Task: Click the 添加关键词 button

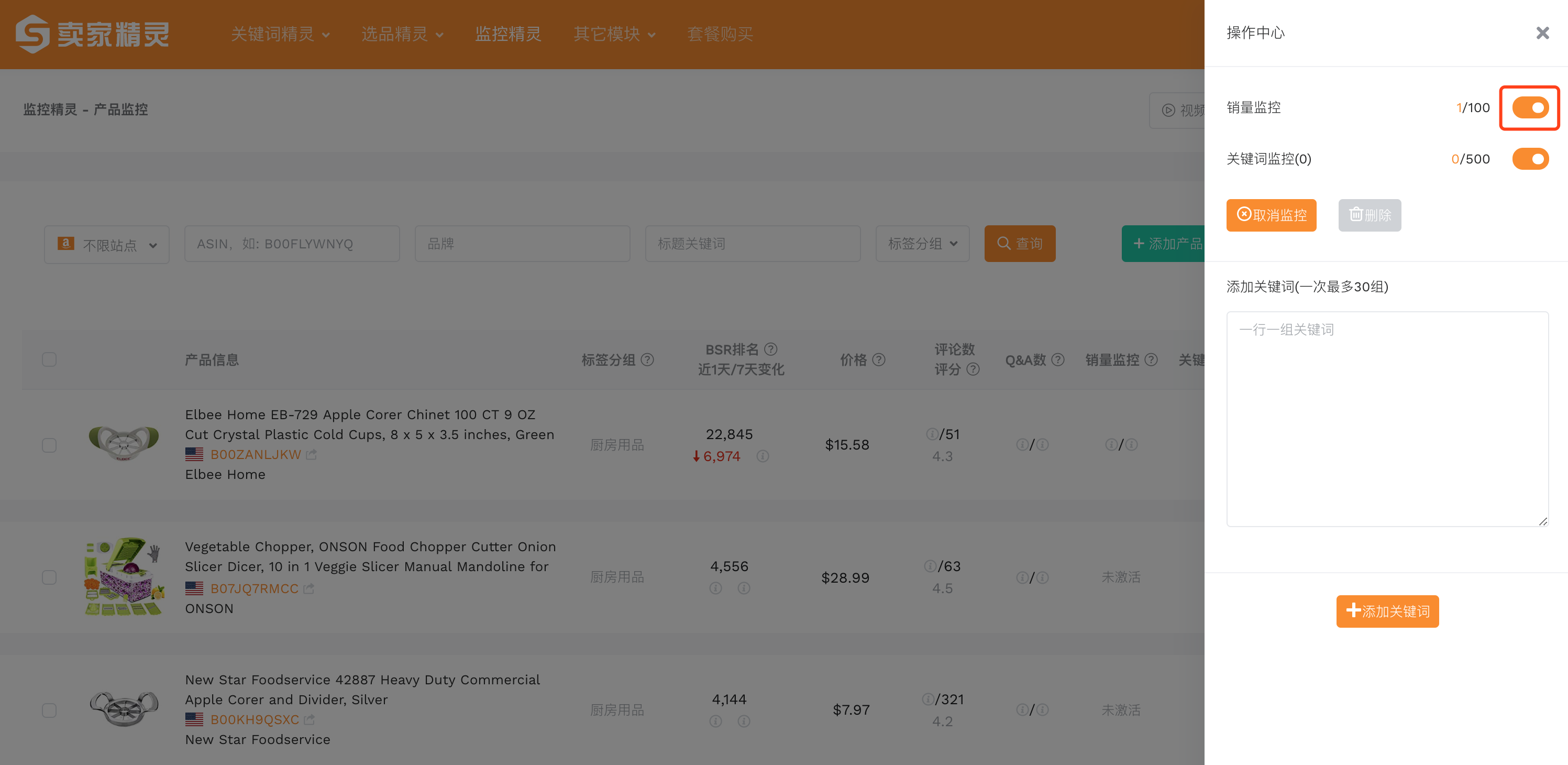Action: point(1387,611)
